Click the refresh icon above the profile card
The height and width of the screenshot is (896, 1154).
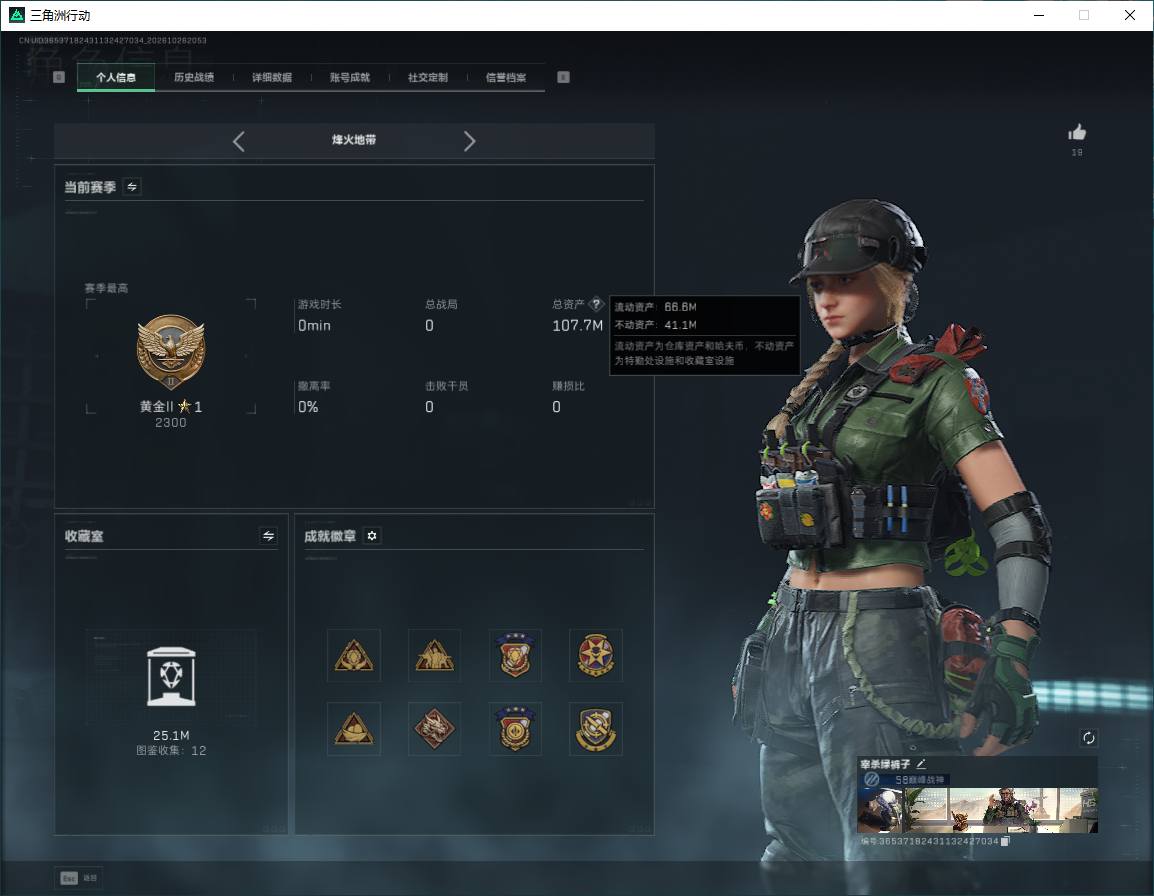(x=1089, y=738)
